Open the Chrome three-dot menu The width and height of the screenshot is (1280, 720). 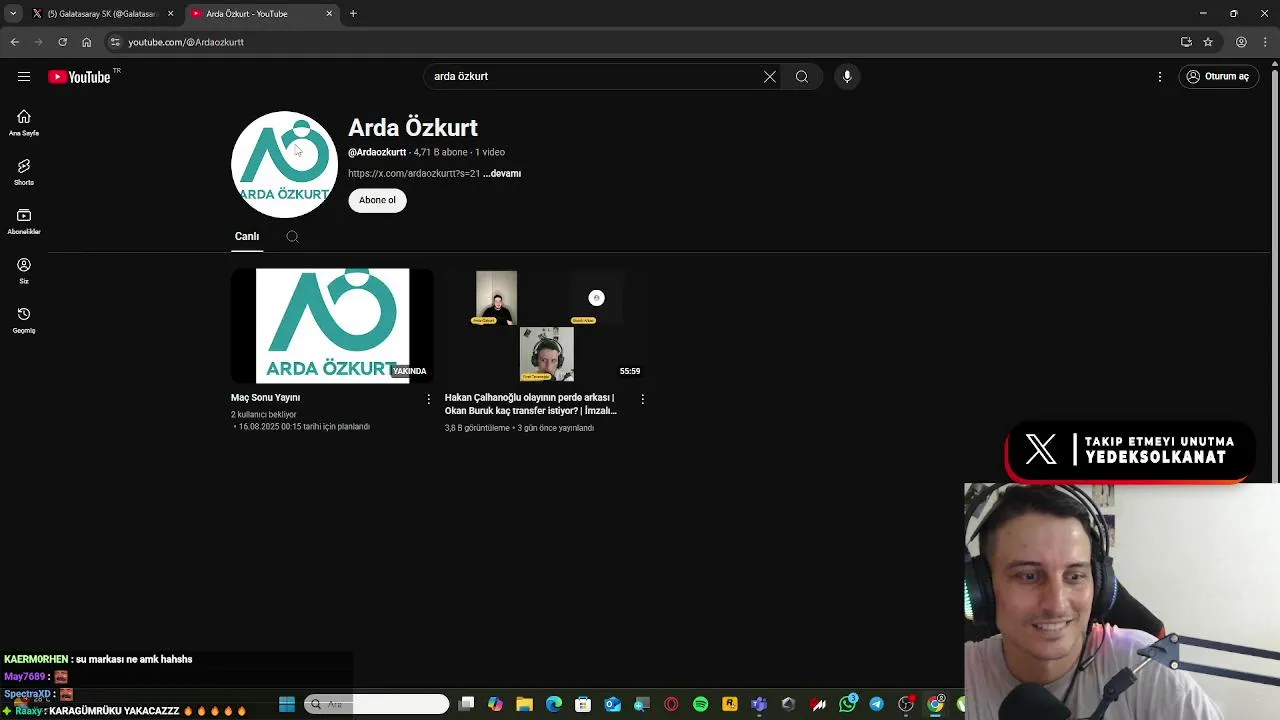coord(1265,42)
